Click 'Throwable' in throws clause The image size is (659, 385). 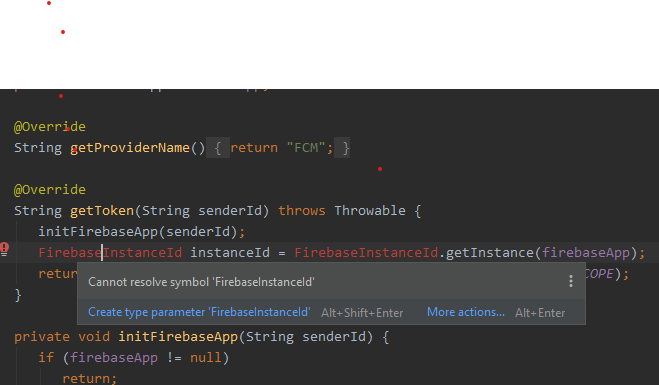tap(370, 211)
